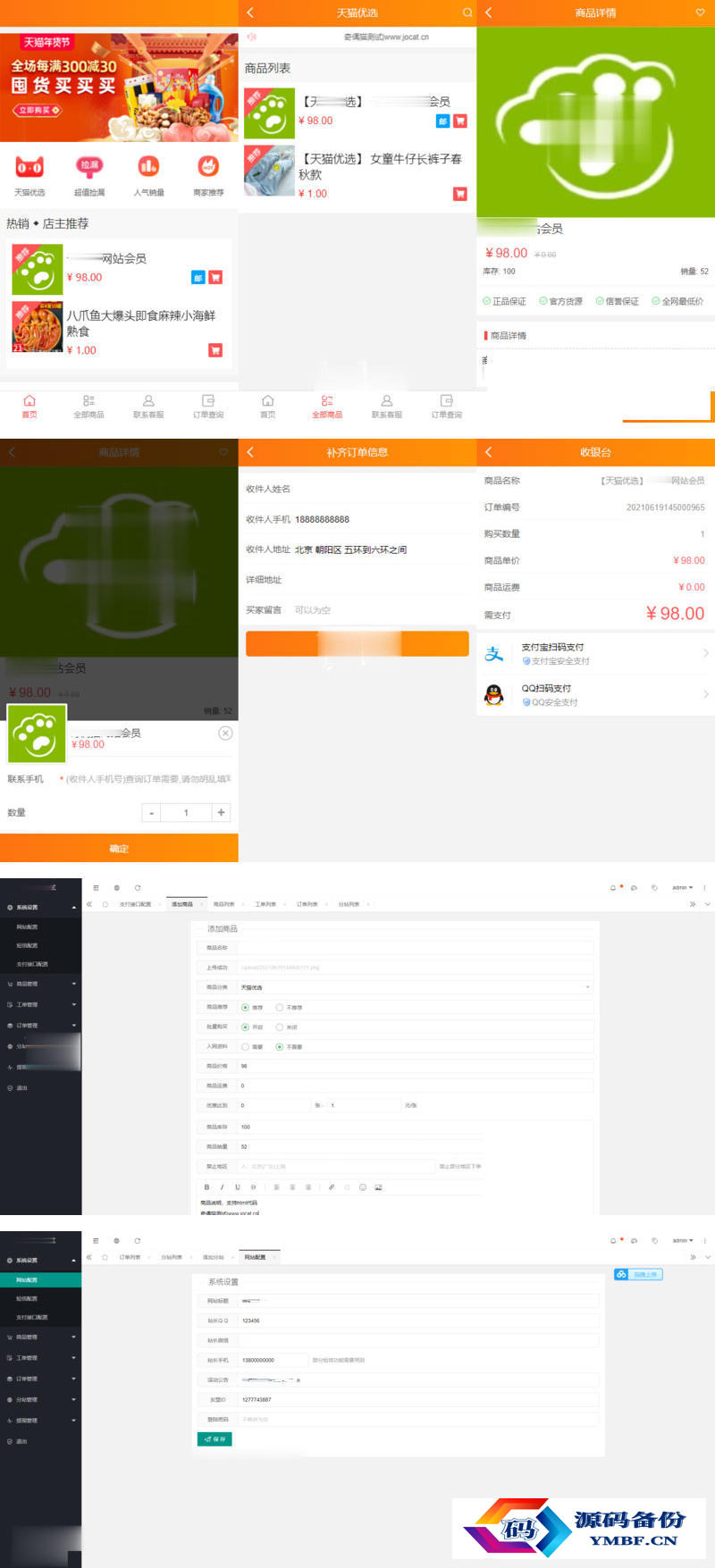Click the 站长微信 input field
The height and width of the screenshot is (1568, 715).
click(418, 1340)
